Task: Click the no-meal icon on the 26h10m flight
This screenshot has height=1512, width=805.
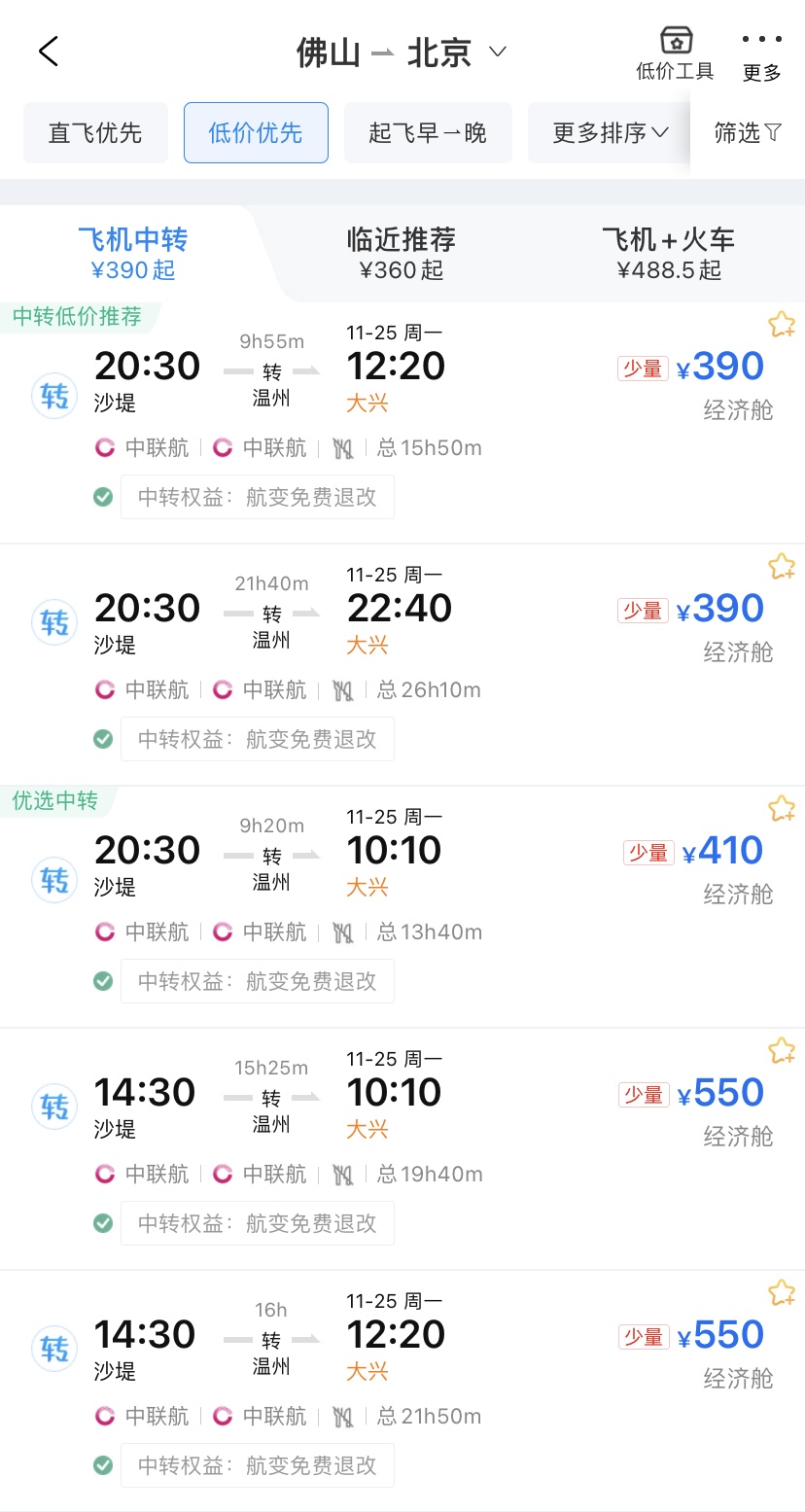Action: point(342,690)
